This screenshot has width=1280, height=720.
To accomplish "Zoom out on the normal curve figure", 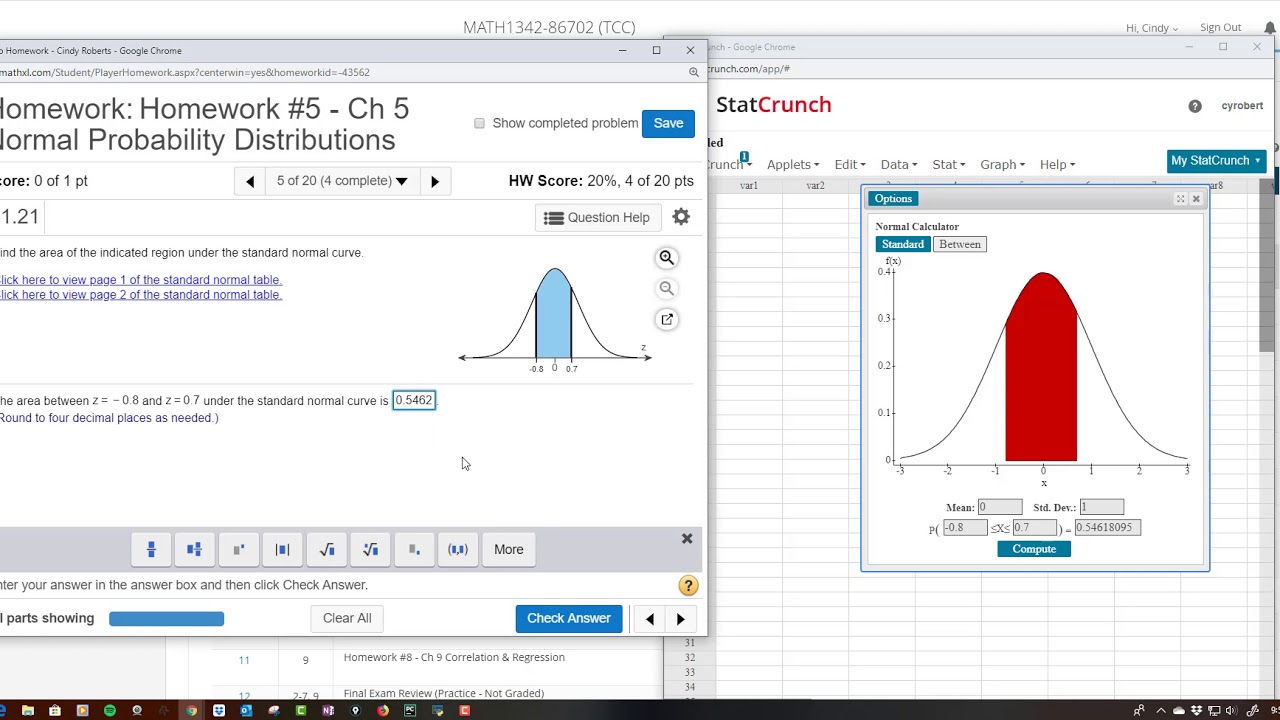I will (x=667, y=288).
